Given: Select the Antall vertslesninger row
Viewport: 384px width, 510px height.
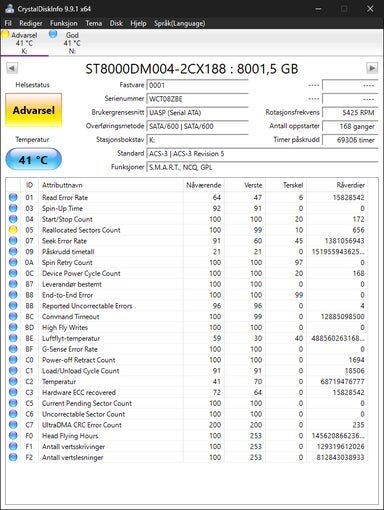Looking at the screenshot, I should point(187,457).
